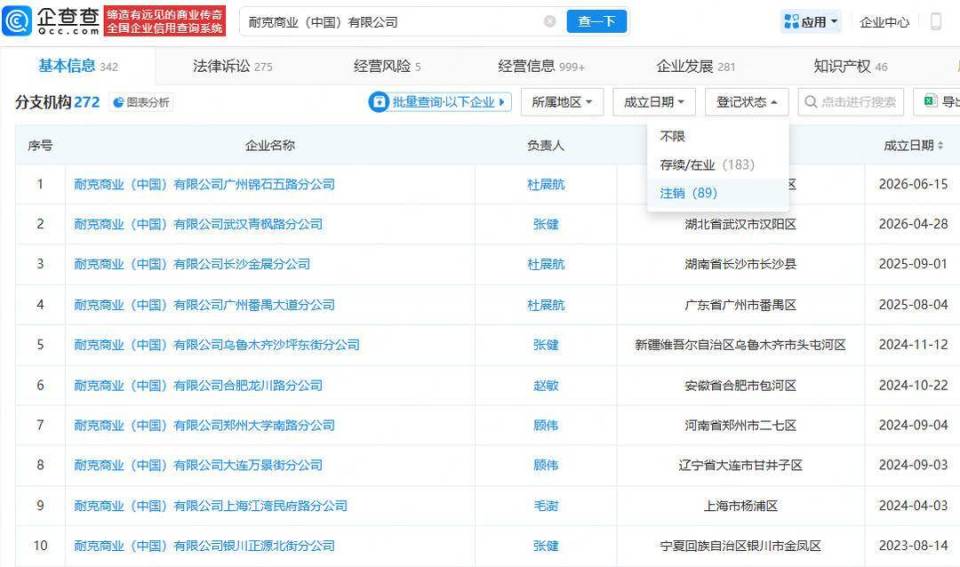
Task: Click date 2024-11-12 cell
Action: (913, 345)
